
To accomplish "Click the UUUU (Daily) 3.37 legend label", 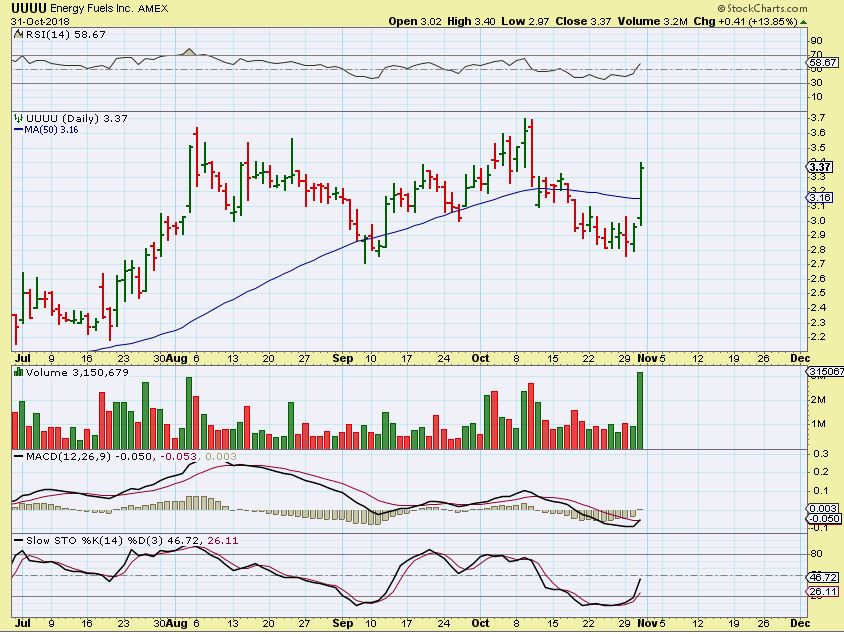I will click(x=76, y=118).
